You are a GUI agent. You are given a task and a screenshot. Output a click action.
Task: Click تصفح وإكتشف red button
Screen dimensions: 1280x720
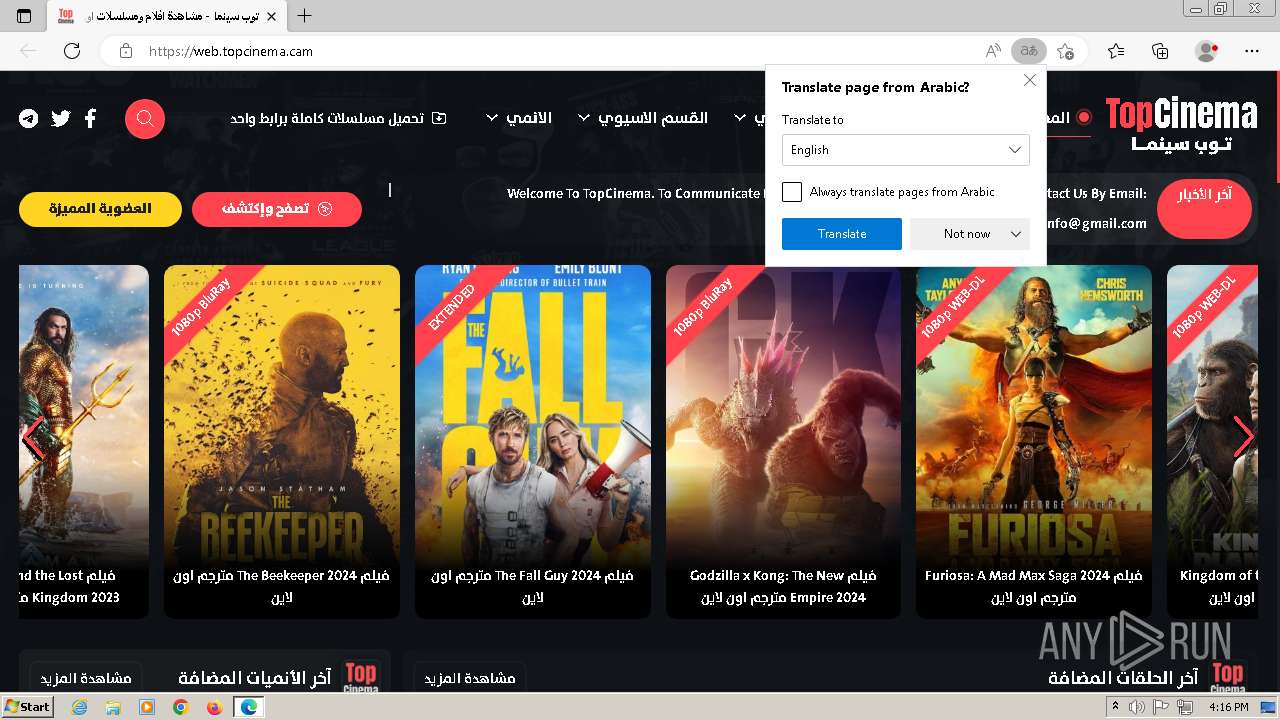coord(277,209)
